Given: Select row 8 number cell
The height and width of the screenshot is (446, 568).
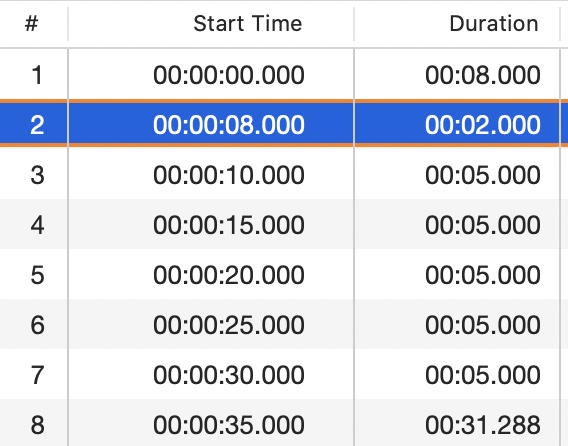Looking at the screenshot, I should click(x=37, y=425).
